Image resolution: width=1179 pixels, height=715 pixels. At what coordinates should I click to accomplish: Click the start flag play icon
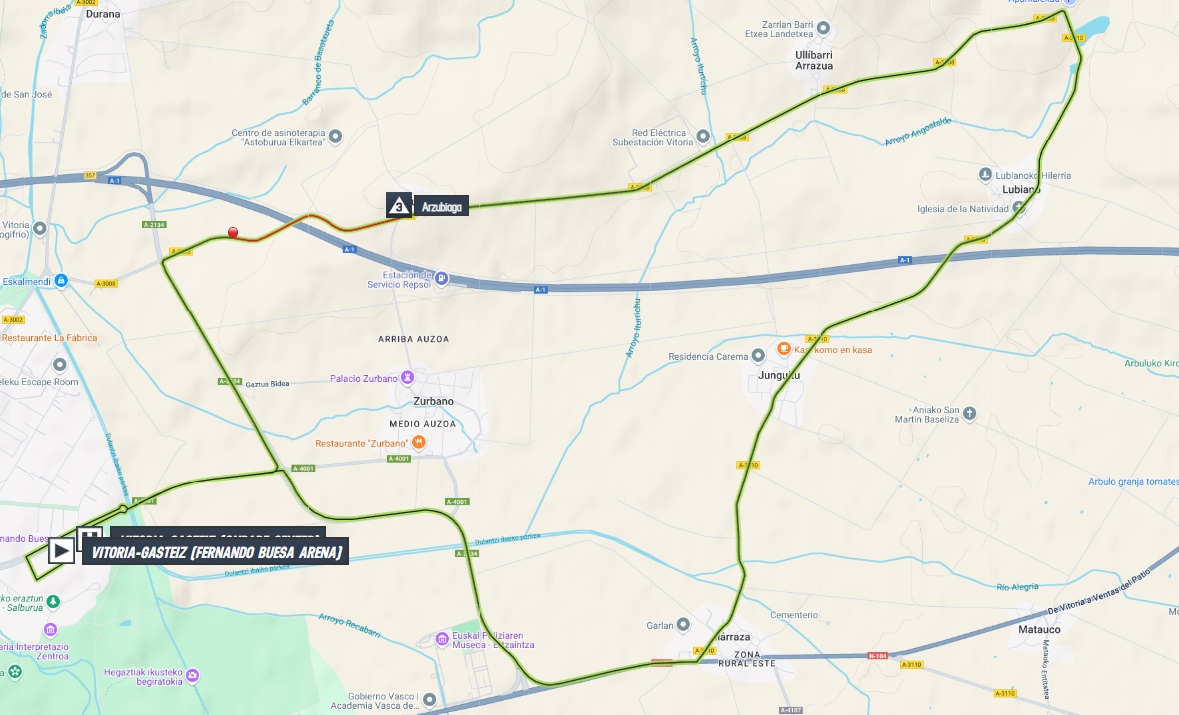click(61, 551)
